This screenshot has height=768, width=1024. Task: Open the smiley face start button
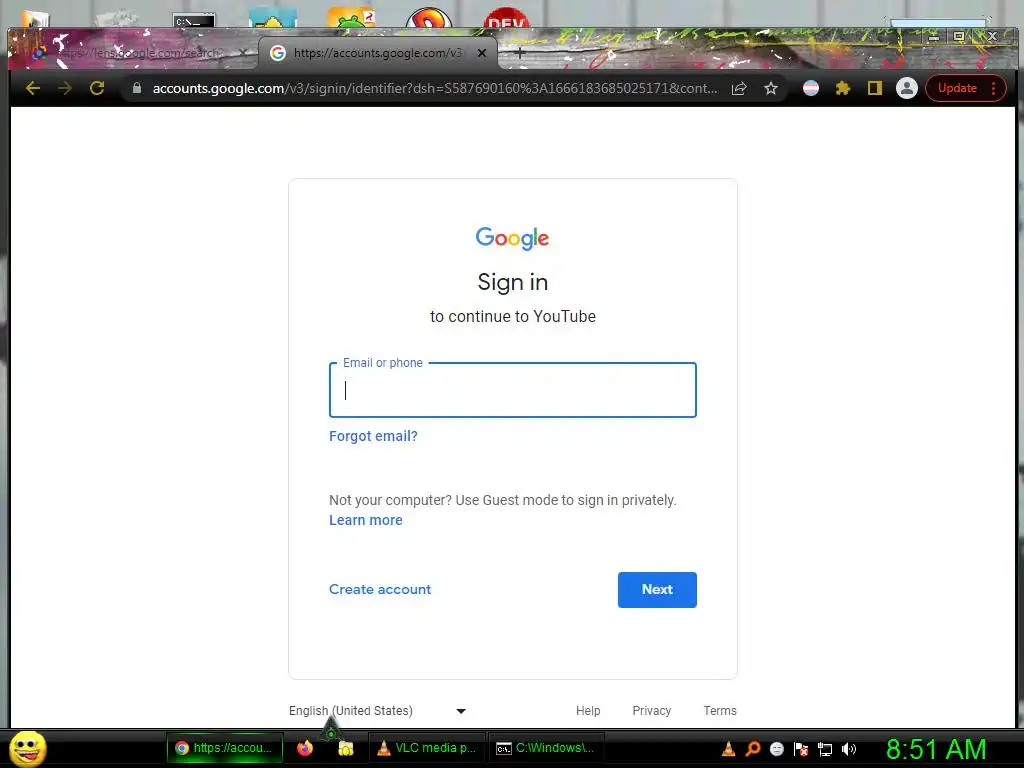tap(28, 748)
